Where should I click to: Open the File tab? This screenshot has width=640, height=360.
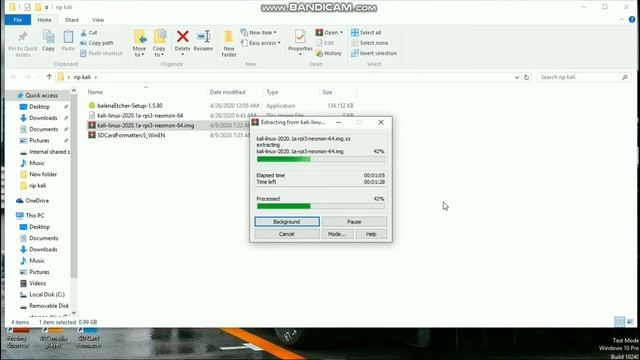18,20
